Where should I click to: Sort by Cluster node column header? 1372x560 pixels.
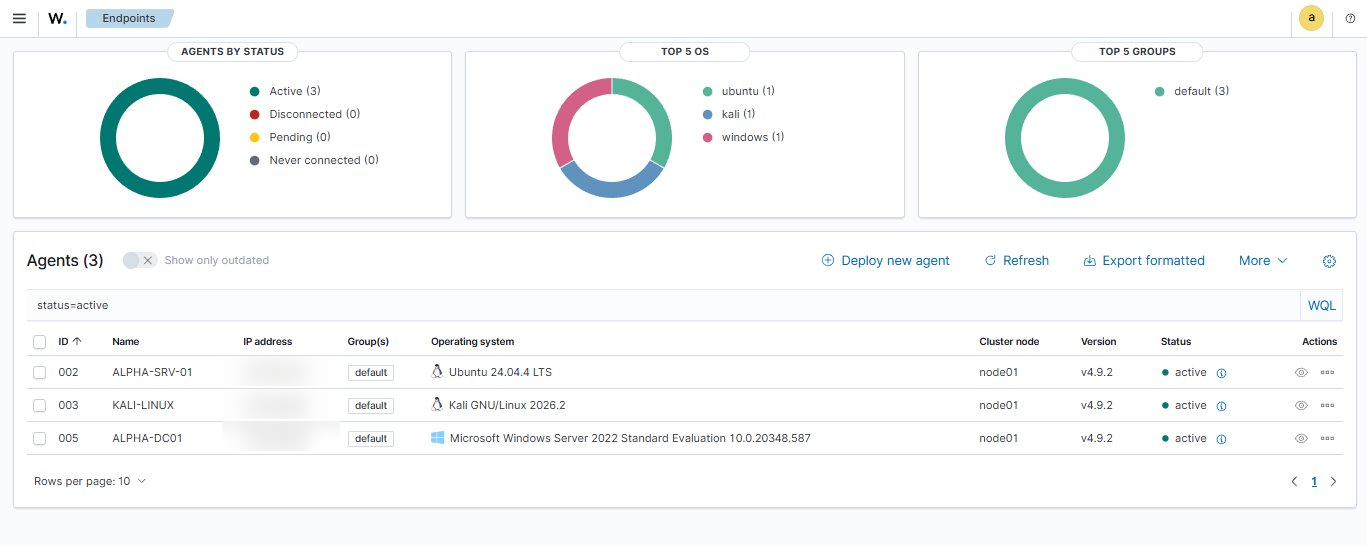pos(1009,341)
